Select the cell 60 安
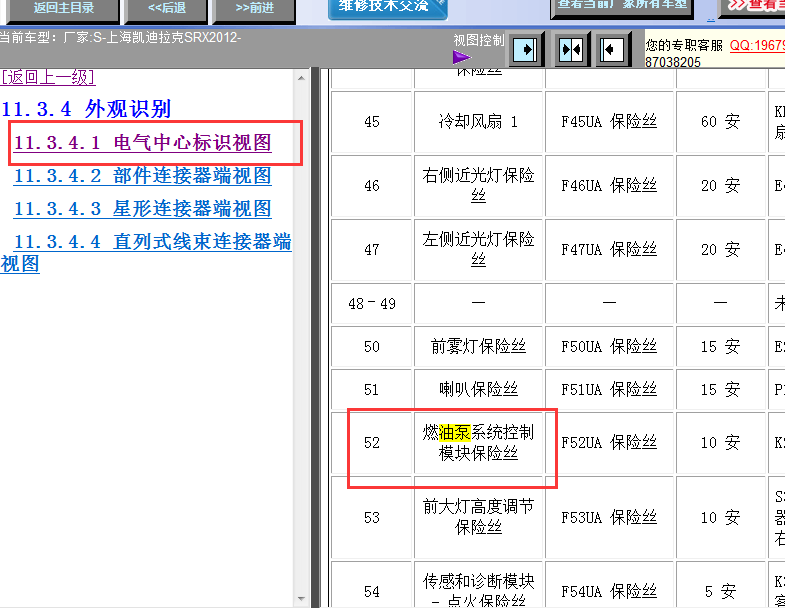Viewport: 785px width, 608px height. (720, 122)
